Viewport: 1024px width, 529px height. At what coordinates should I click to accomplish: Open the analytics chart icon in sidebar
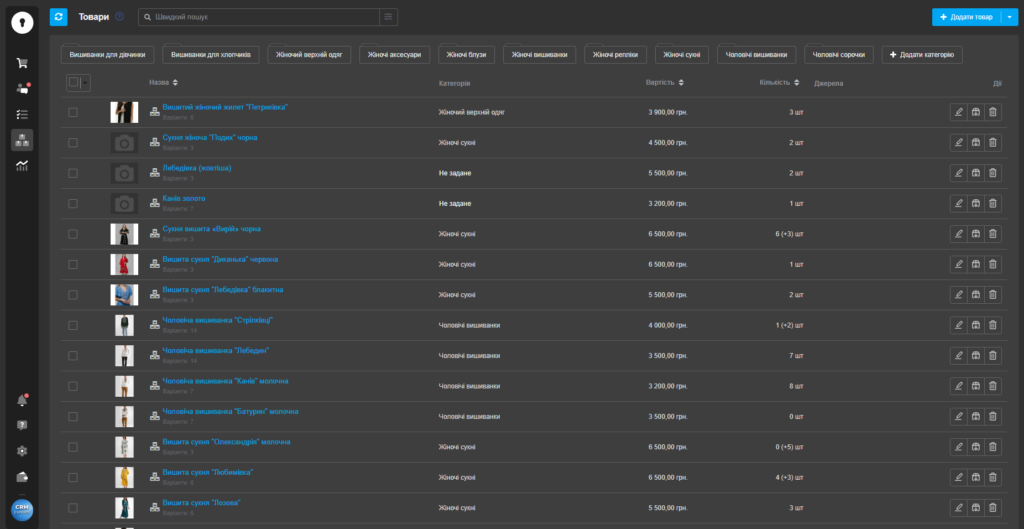(x=22, y=165)
